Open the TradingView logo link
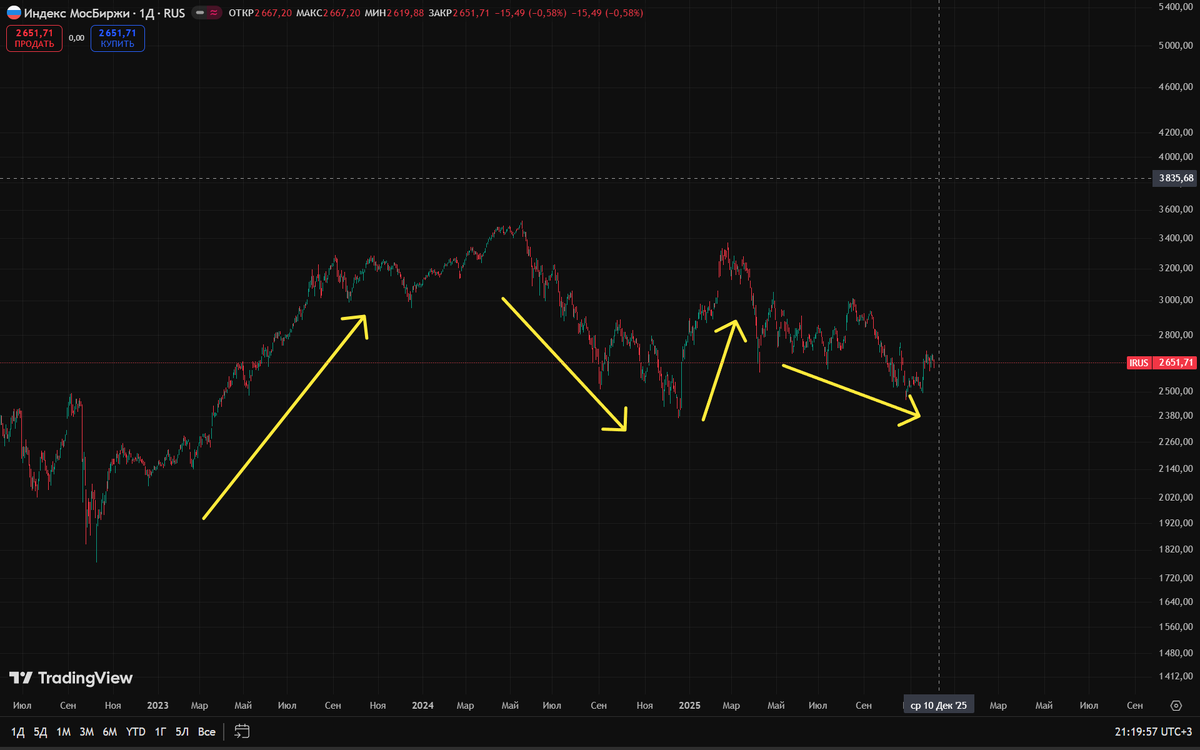 (71, 678)
